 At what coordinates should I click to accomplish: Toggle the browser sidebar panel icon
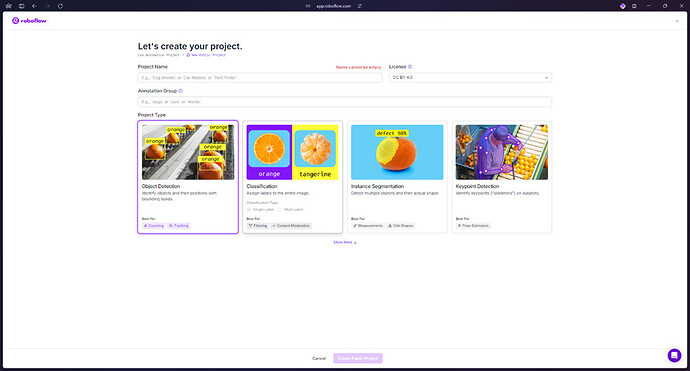click(x=22, y=6)
